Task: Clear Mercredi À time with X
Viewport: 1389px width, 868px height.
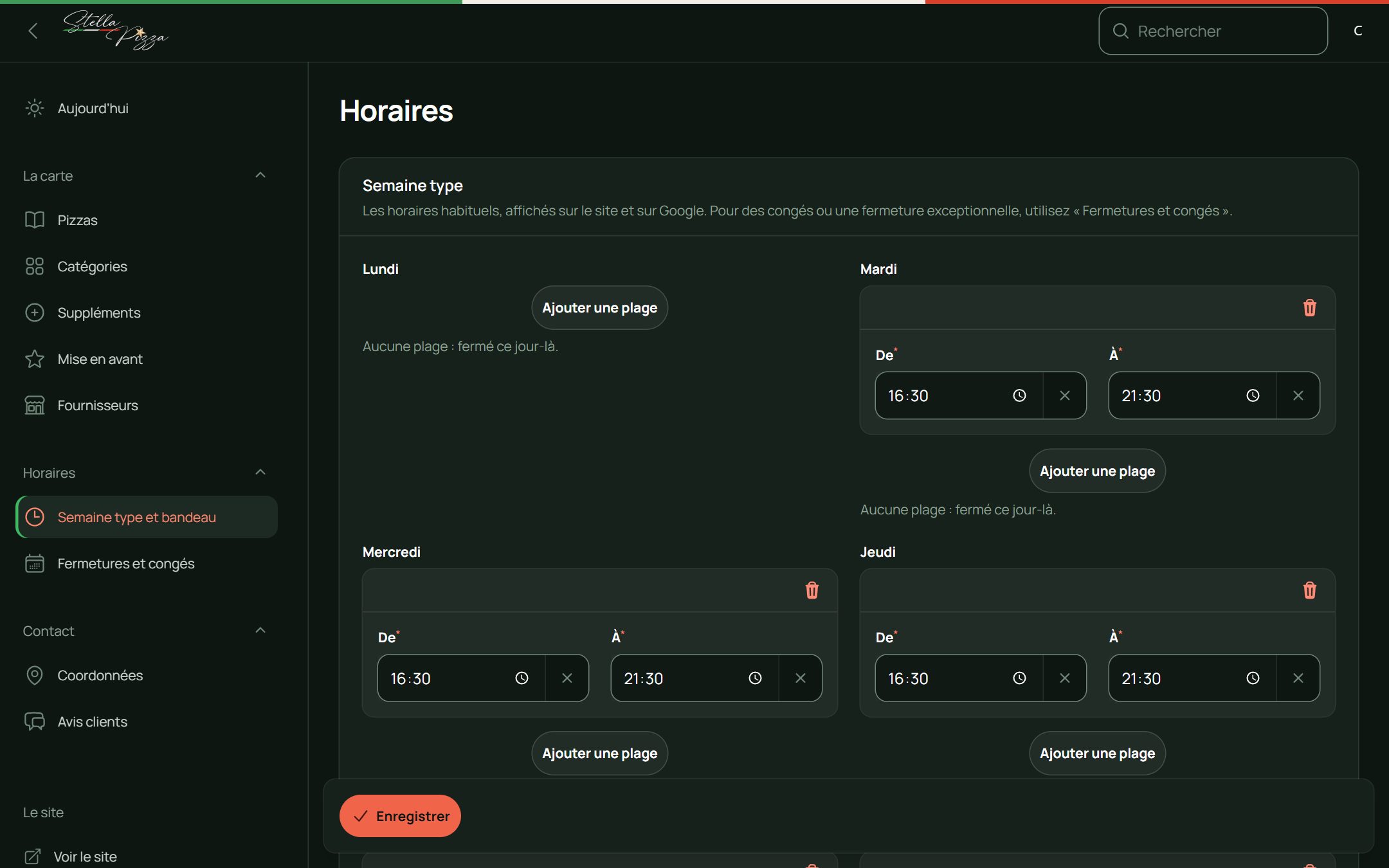Action: pyautogui.click(x=800, y=678)
